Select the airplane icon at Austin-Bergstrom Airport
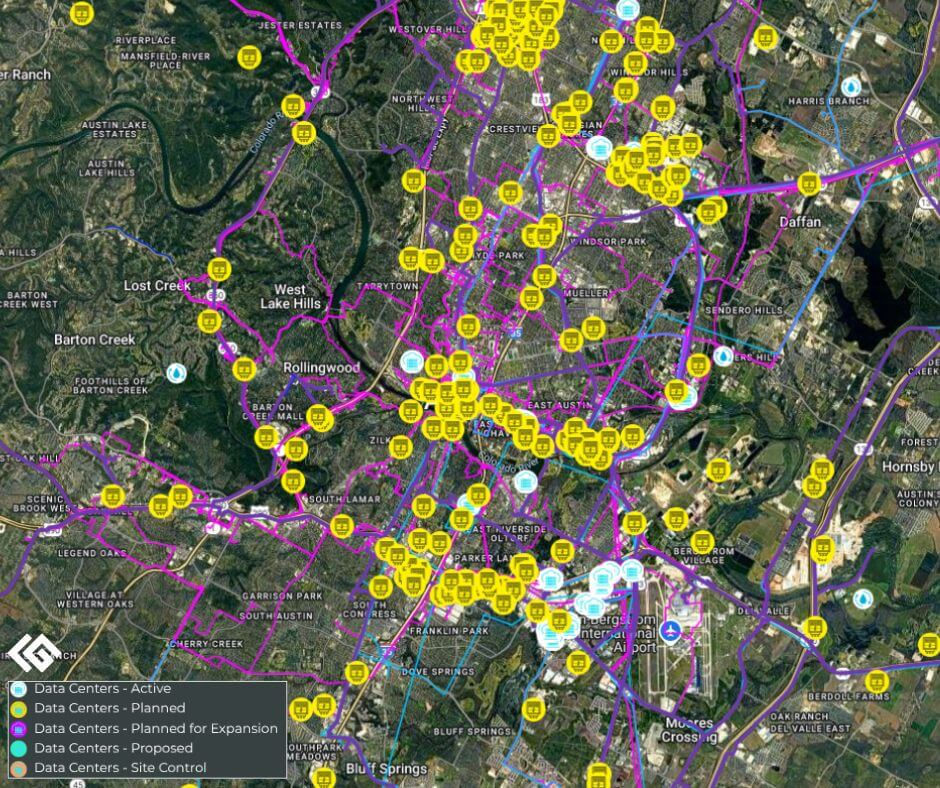This screenshot has height=788, width=940. coord(670,629)
